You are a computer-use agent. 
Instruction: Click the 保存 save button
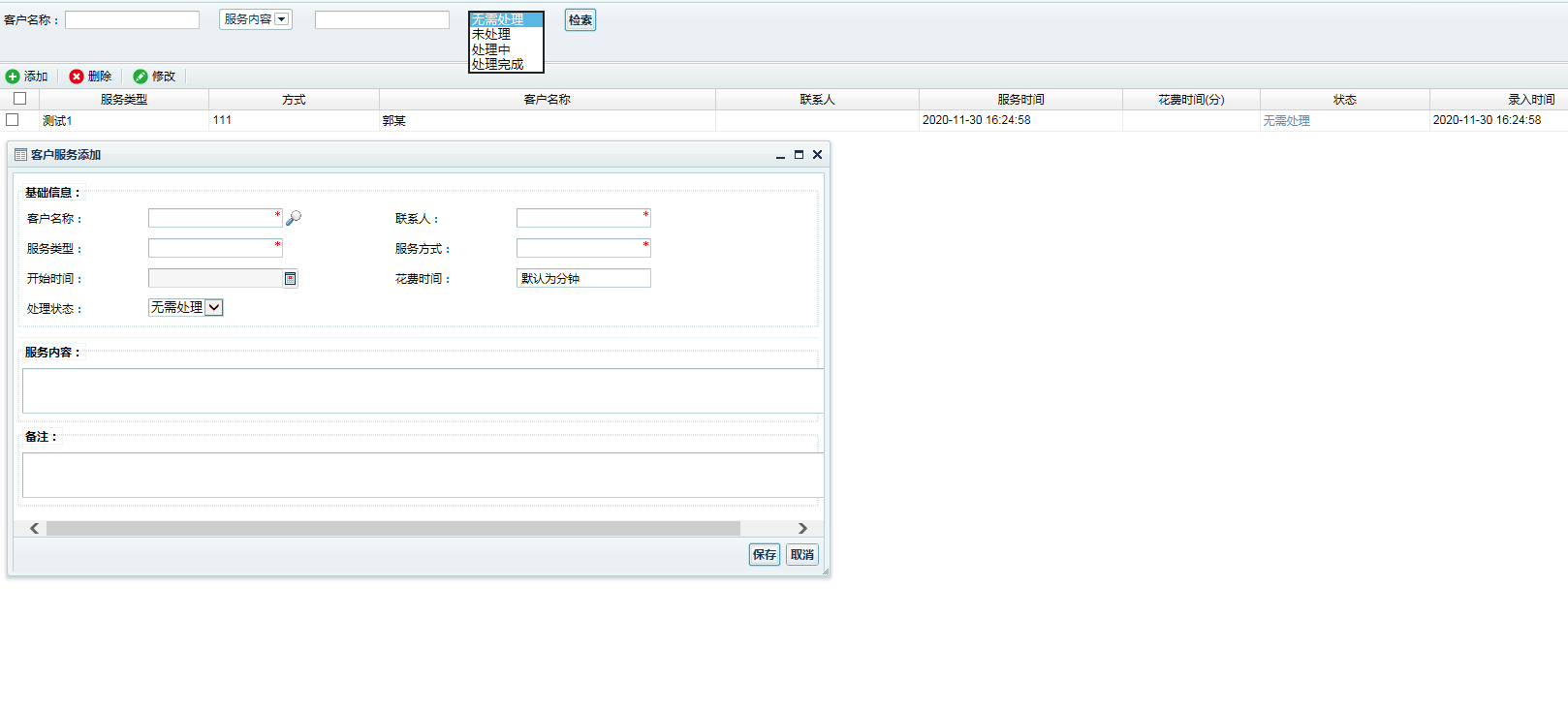[x=765, y=554]
